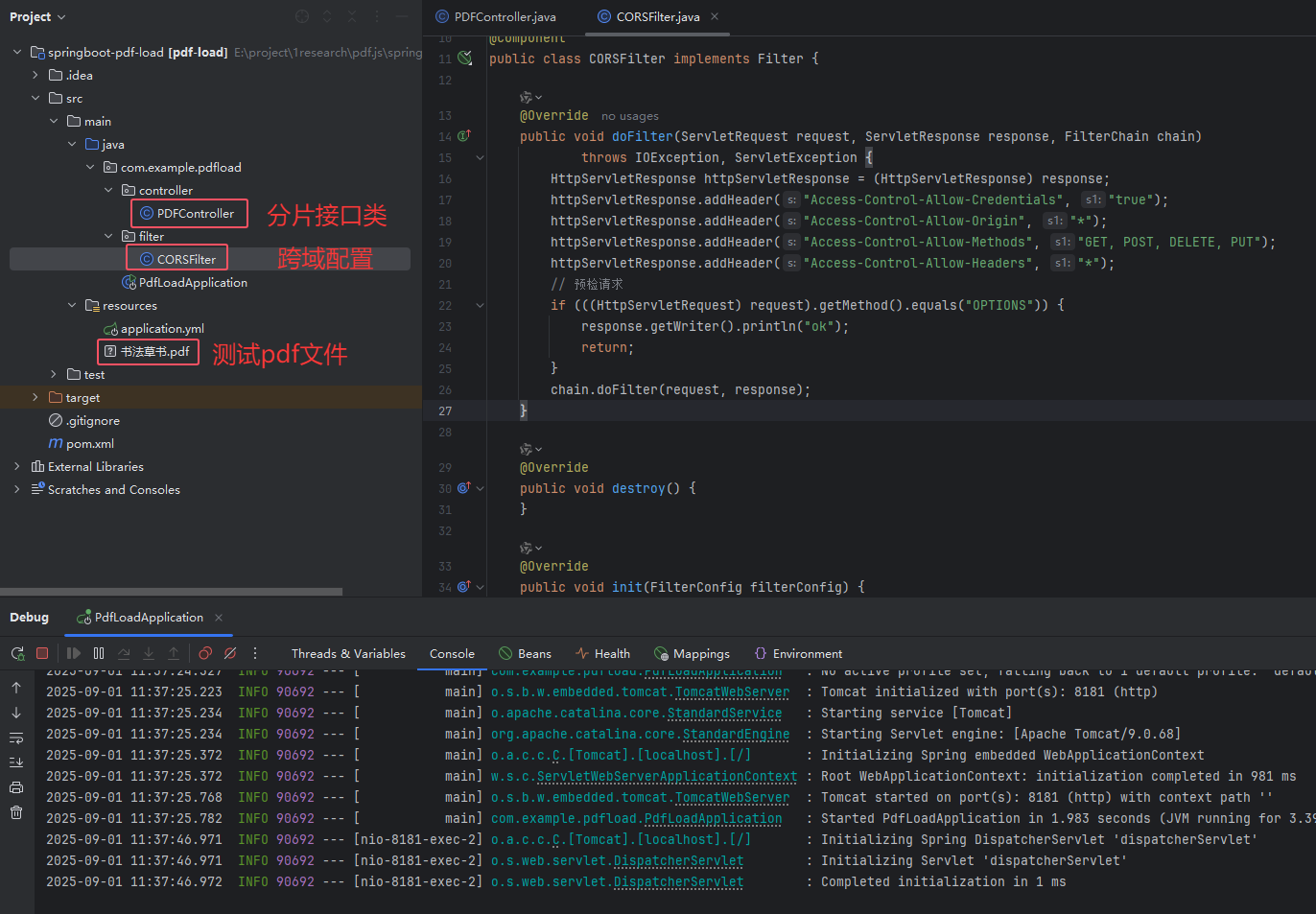Screen dimensions: 1316x914
Task: Switch to the Console tab
Action: point(452,653)
